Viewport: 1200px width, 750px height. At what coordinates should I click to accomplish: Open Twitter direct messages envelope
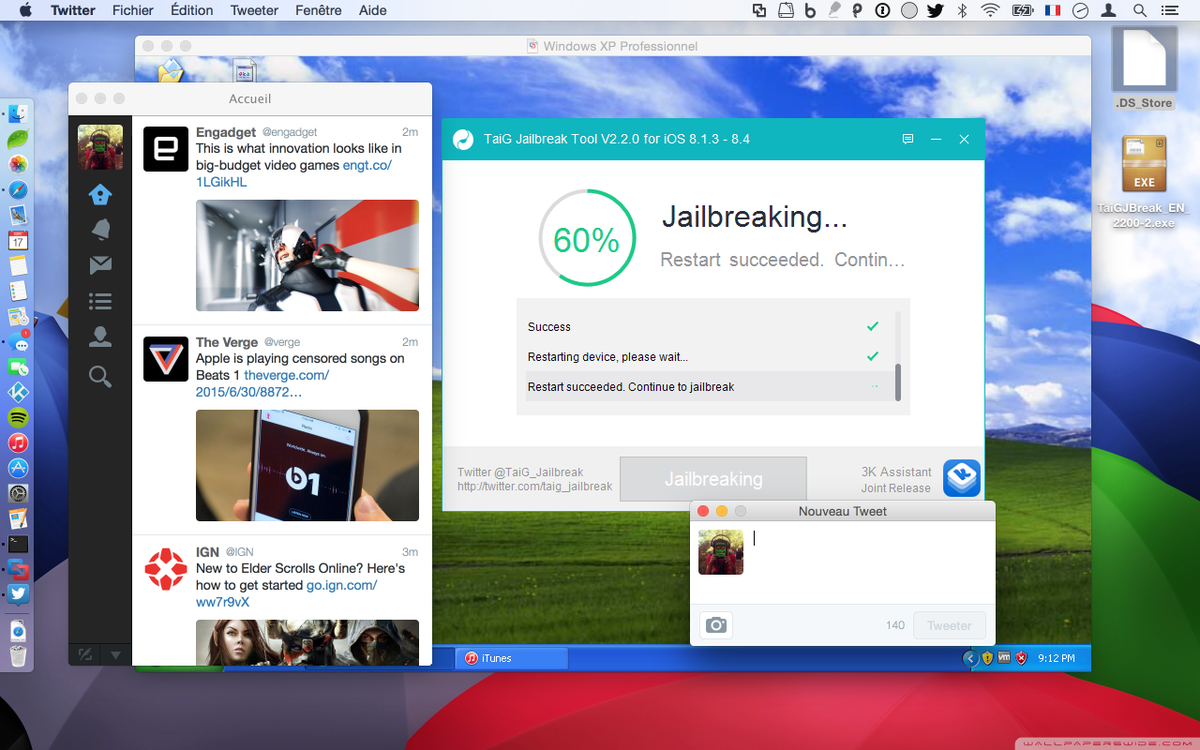(x=100, y=265)
